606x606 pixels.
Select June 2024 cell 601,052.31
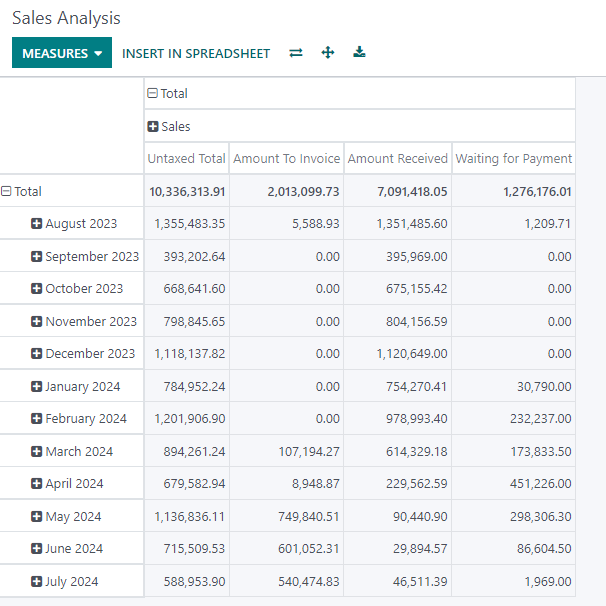[286, 548]
